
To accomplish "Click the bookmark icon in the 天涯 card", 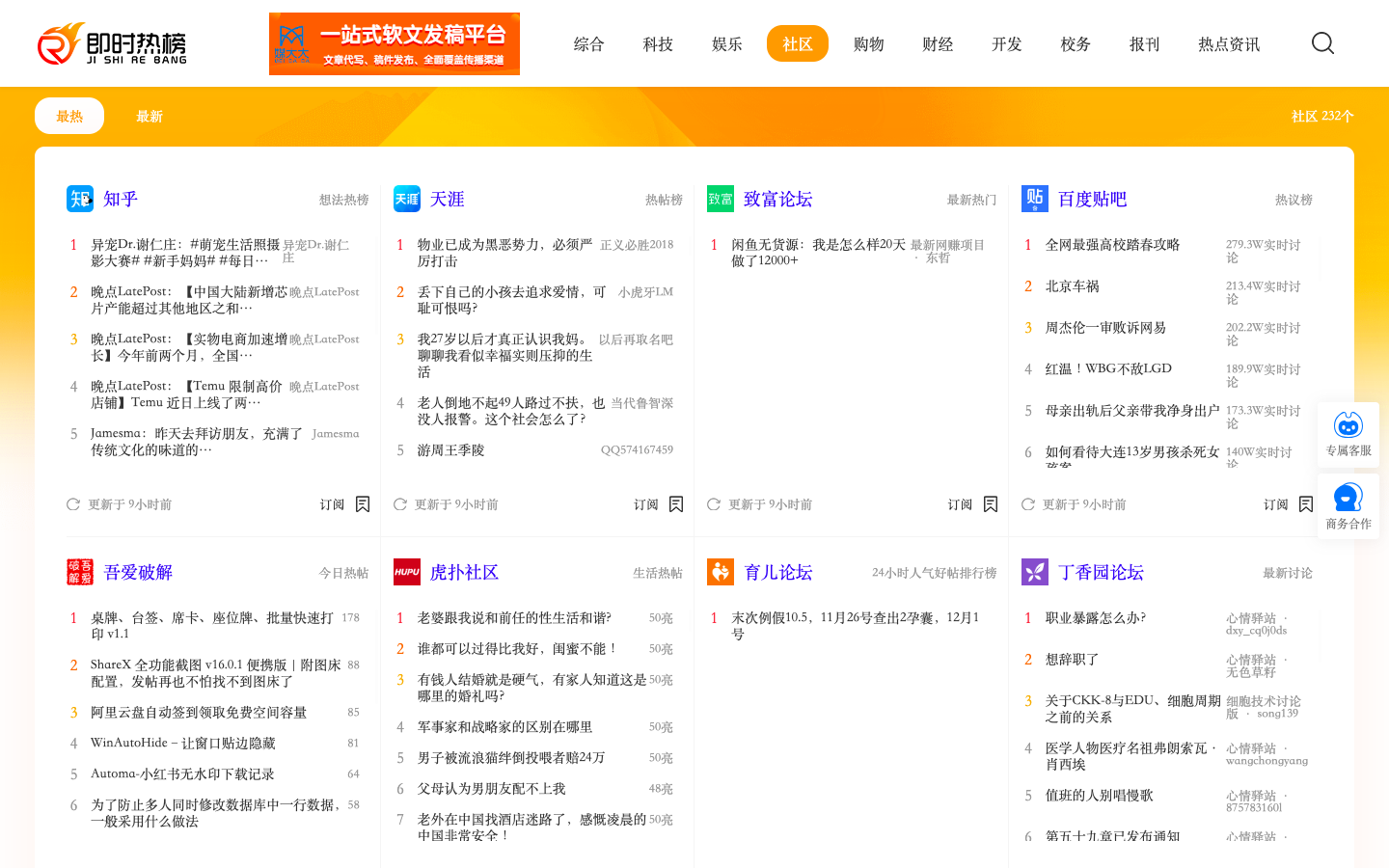I will [x=676, y=504].
